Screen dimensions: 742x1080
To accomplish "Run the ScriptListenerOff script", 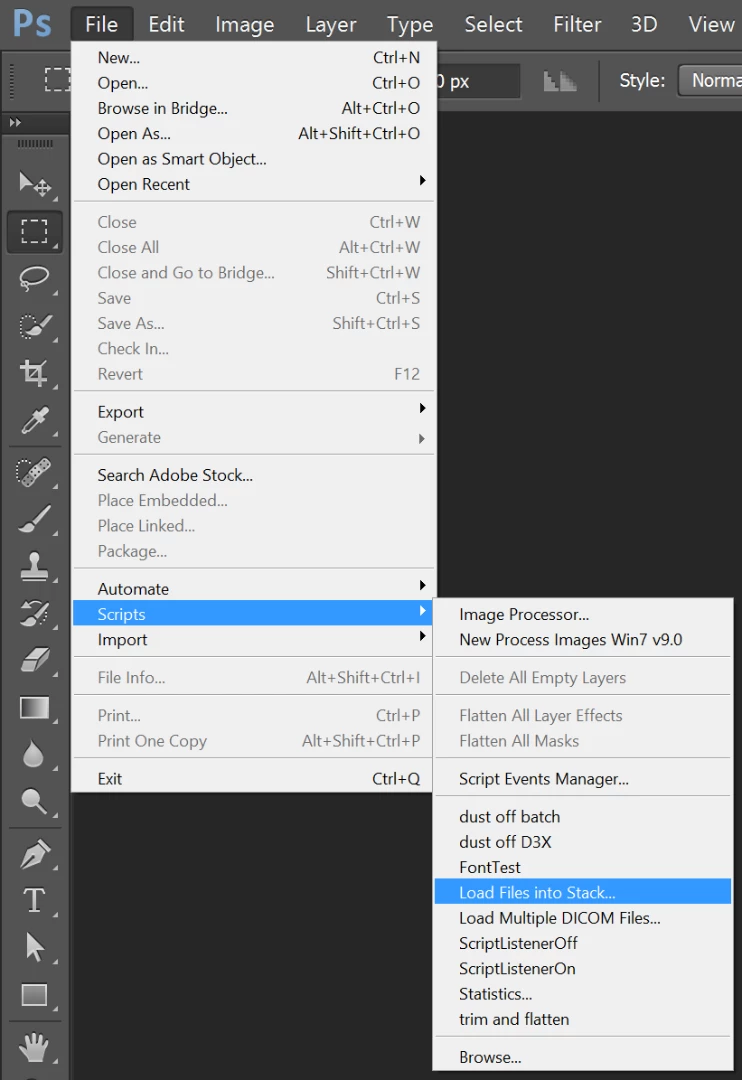I will tap(583, 944).
